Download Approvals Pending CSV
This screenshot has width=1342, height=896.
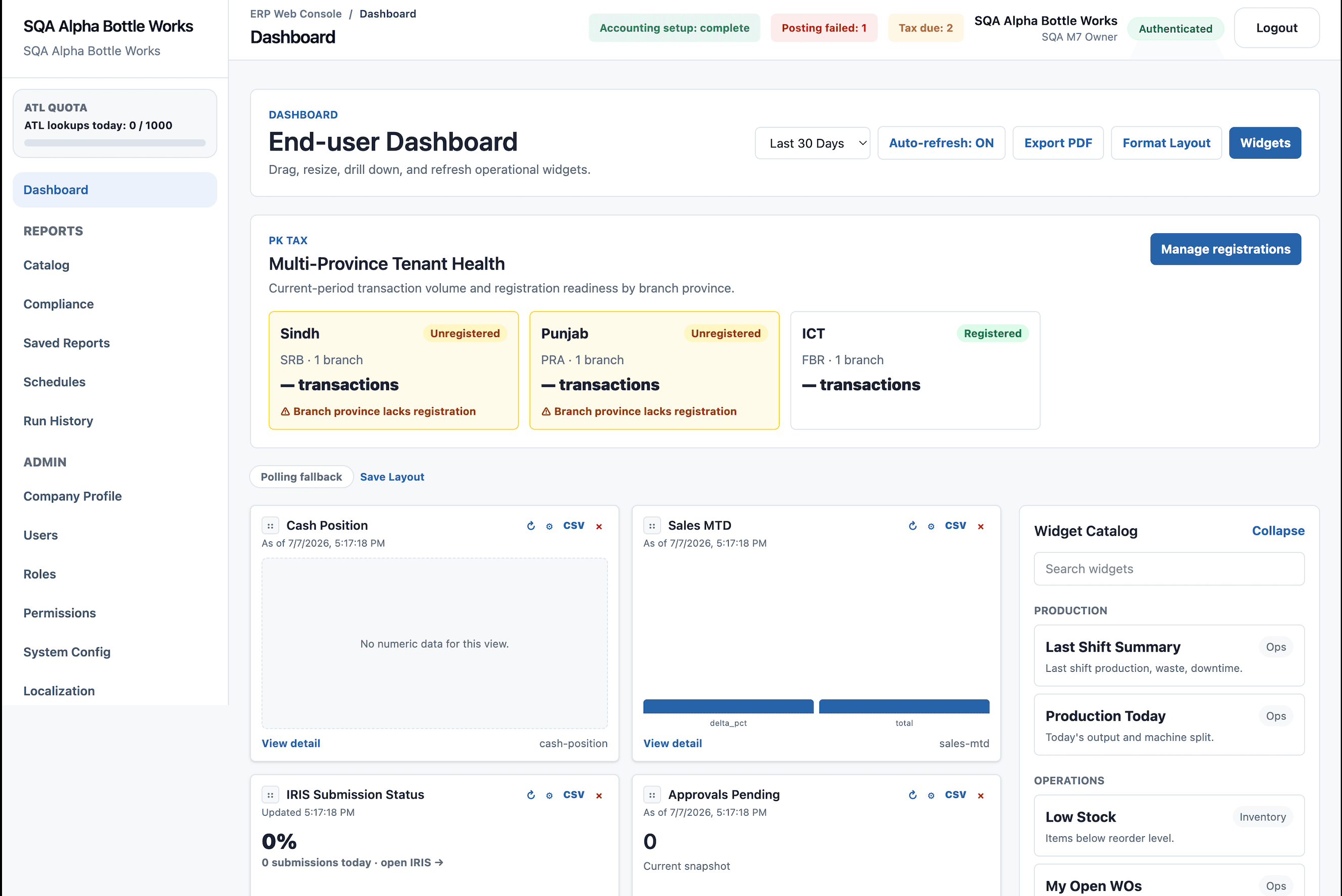[955, 795]
